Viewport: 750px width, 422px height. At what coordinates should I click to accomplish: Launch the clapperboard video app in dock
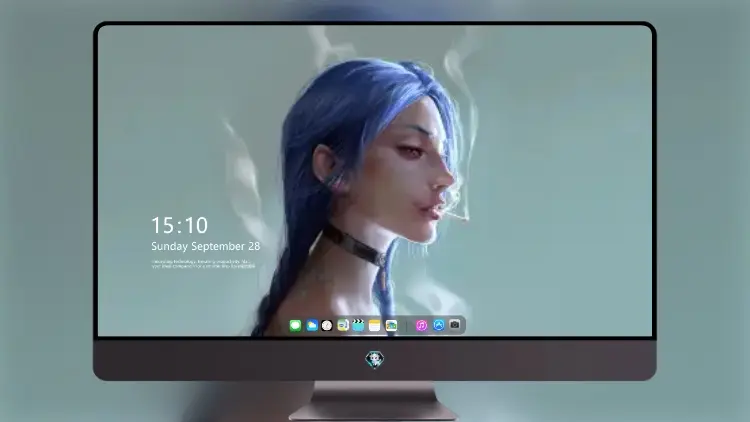358,326
